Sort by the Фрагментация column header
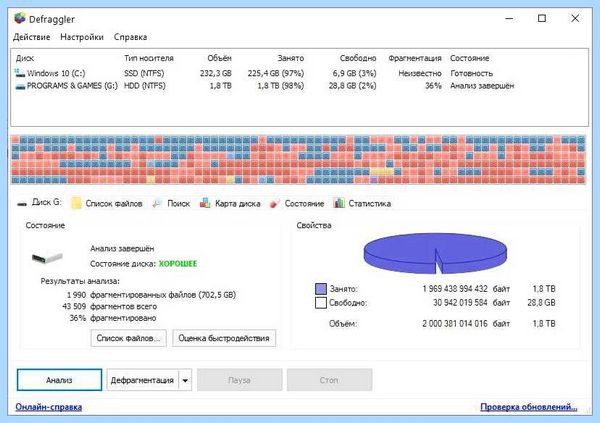The image size is (600, 423). 415,58
